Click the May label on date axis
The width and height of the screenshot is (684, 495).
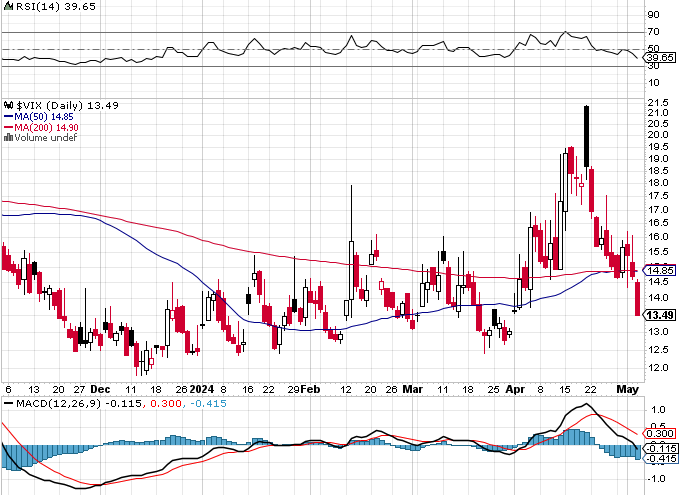(628, 389)
